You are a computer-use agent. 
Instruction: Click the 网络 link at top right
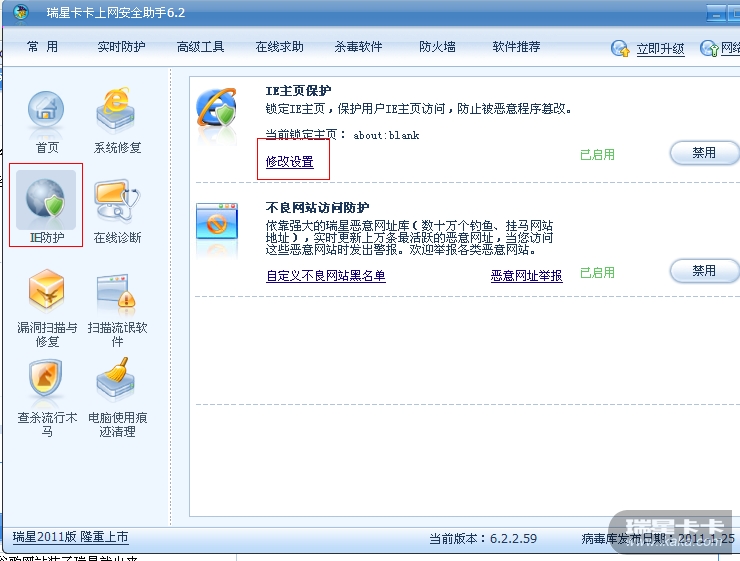[731, 48]
